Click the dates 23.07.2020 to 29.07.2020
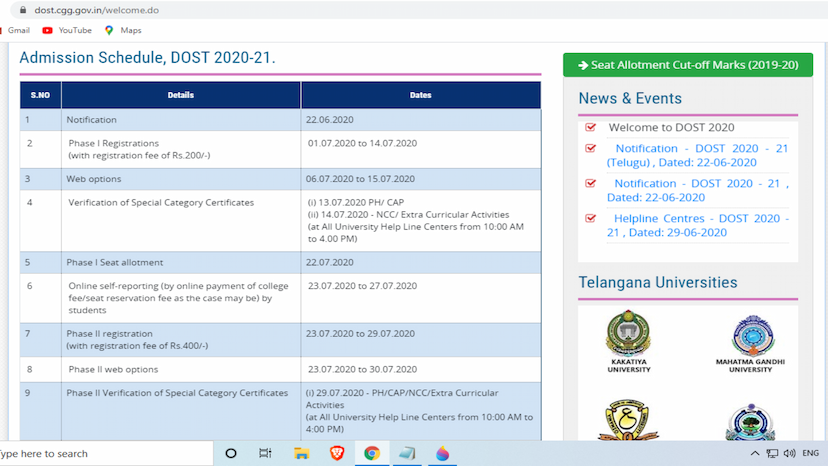Viewport: 828px width, 466px height. click(x=360, y=334)
